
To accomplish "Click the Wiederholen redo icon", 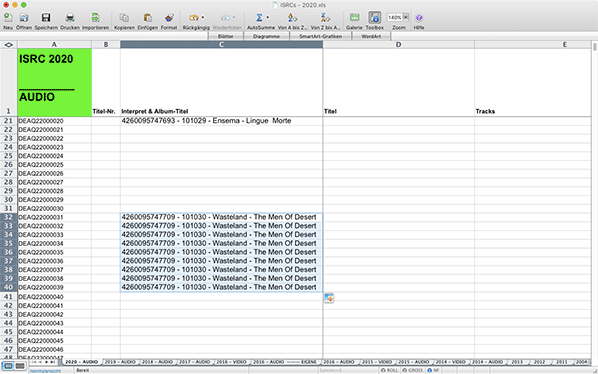I will pos(225,18).
